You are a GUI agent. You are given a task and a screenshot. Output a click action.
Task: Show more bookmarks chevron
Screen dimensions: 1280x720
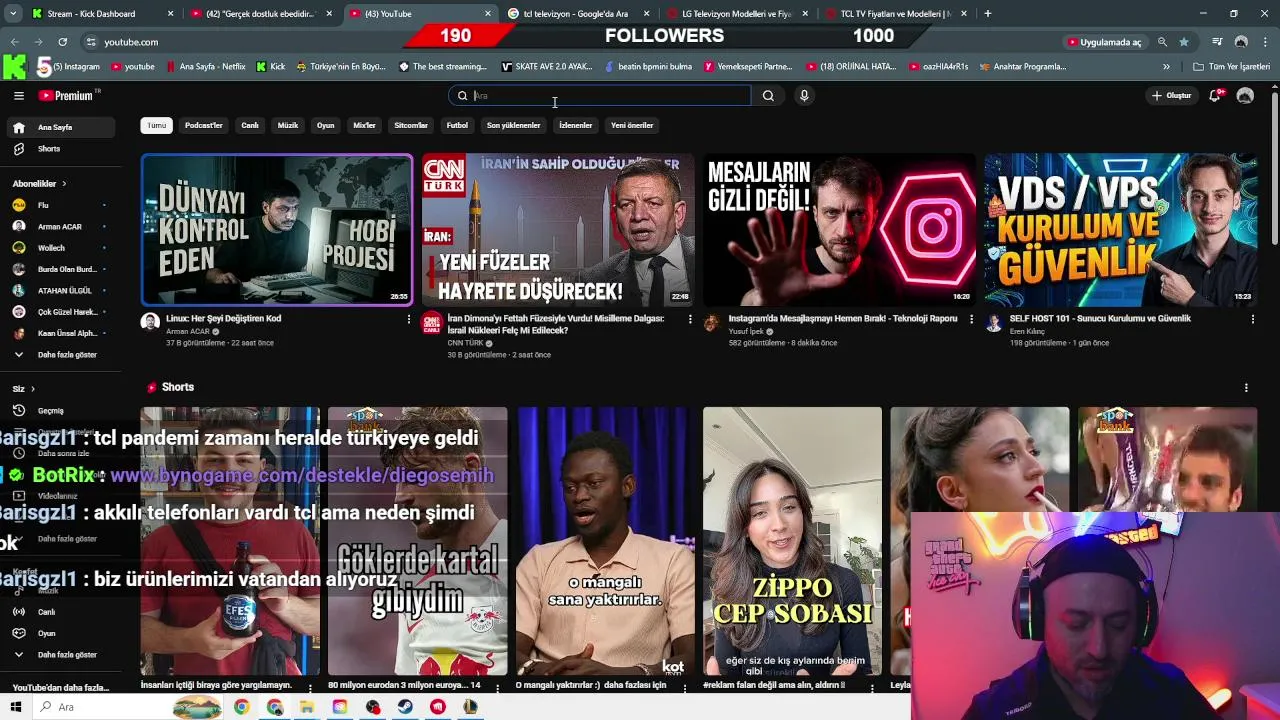1166,67
